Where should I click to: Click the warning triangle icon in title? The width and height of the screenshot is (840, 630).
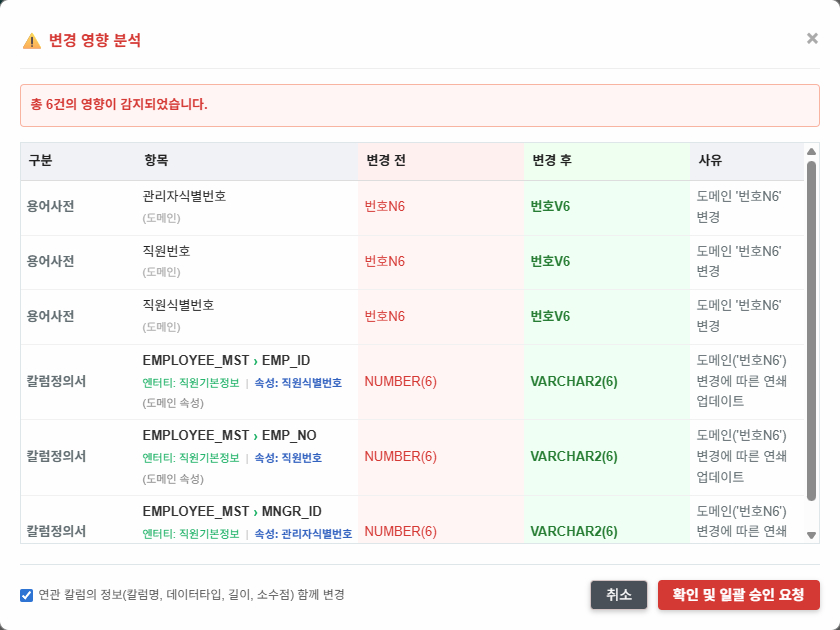[32, 41]
